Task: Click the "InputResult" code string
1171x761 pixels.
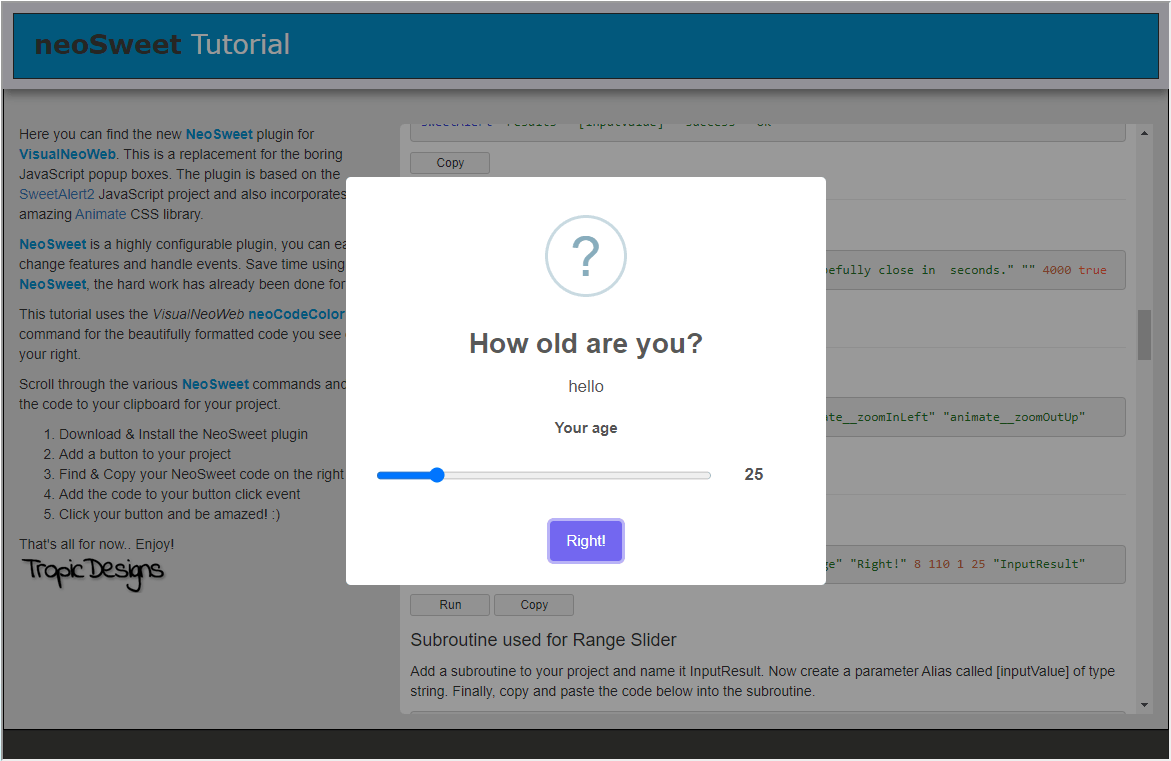Action: pos(1039,565)
